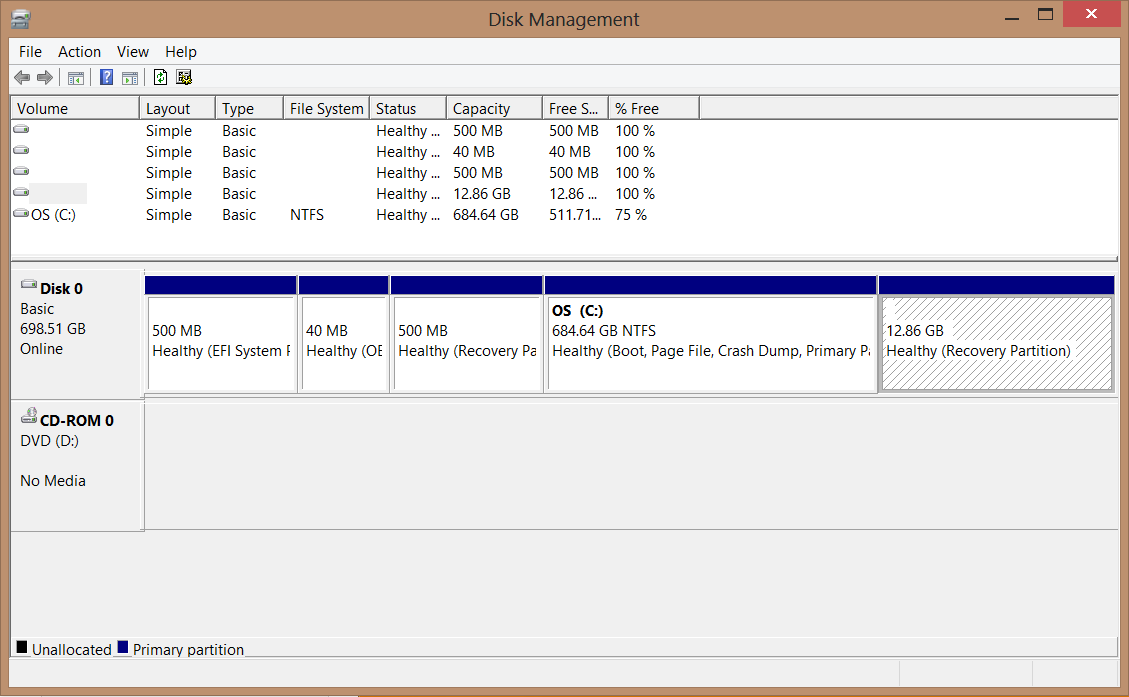Click the Back arrow in toolbar
Viewport: 1129px width, 697px height.
[x=22, y=78]
